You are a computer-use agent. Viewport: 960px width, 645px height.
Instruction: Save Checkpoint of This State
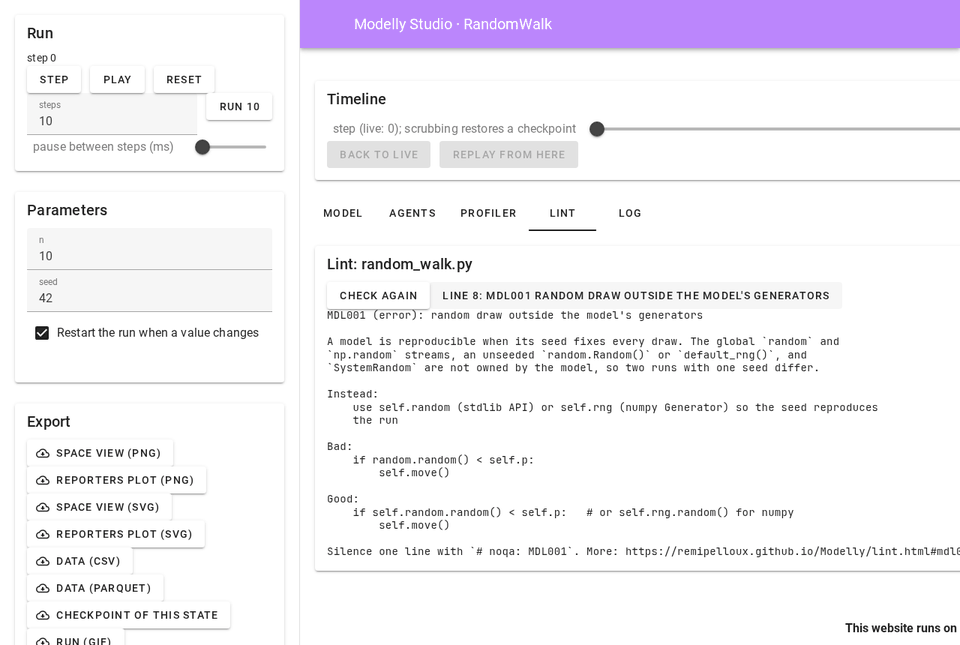[129, 615]
